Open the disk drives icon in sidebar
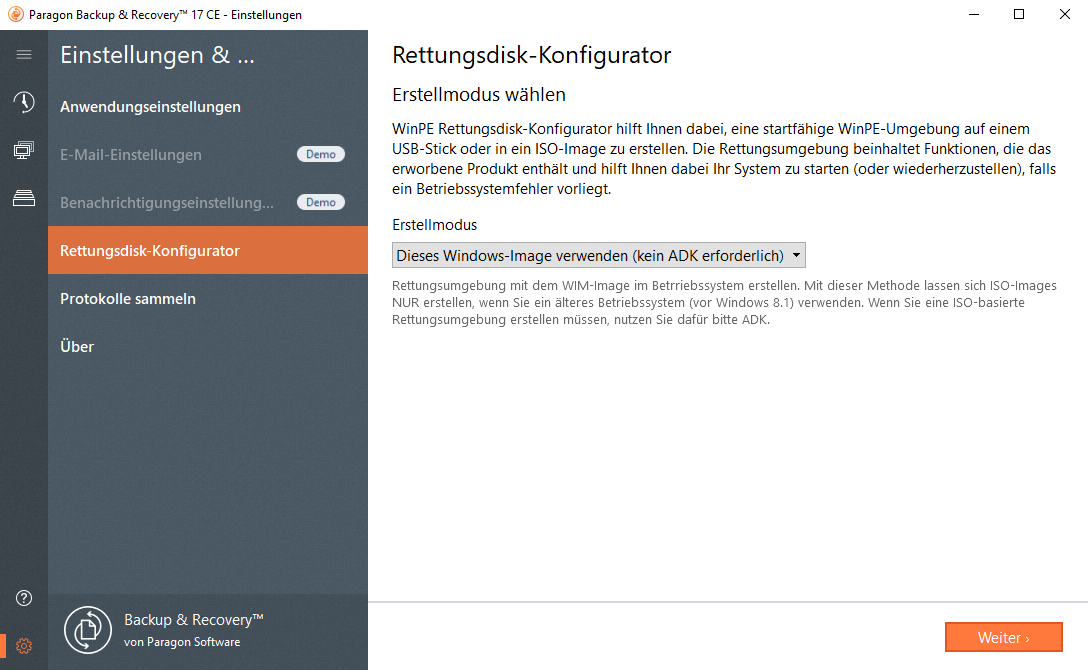The height and width of the screenshot is (670, 1088). click(24, 198)
